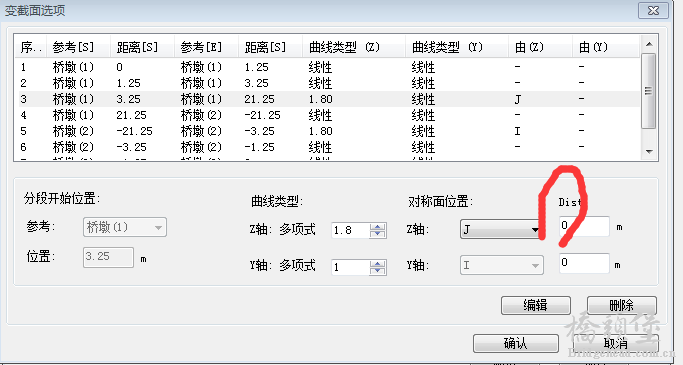This screenshot has width=683, height=365.
Task: Select table row 3 starting at 3.25
Action: point(327,99)
